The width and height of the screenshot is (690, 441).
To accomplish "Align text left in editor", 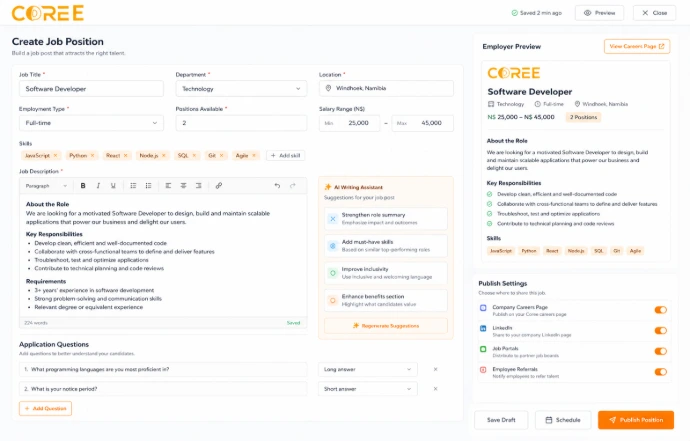I will 168,186.
